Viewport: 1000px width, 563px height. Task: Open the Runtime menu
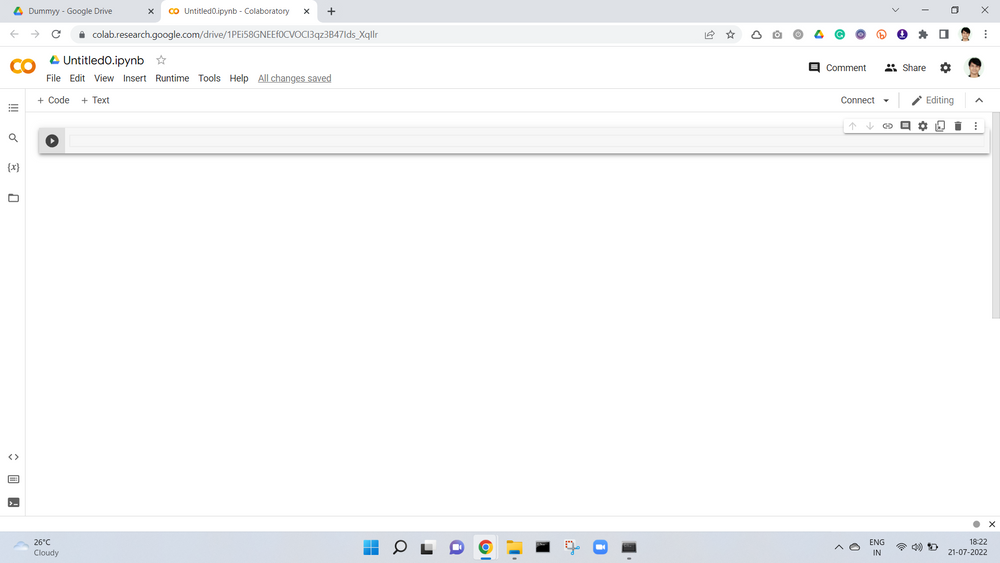(172, 78)
